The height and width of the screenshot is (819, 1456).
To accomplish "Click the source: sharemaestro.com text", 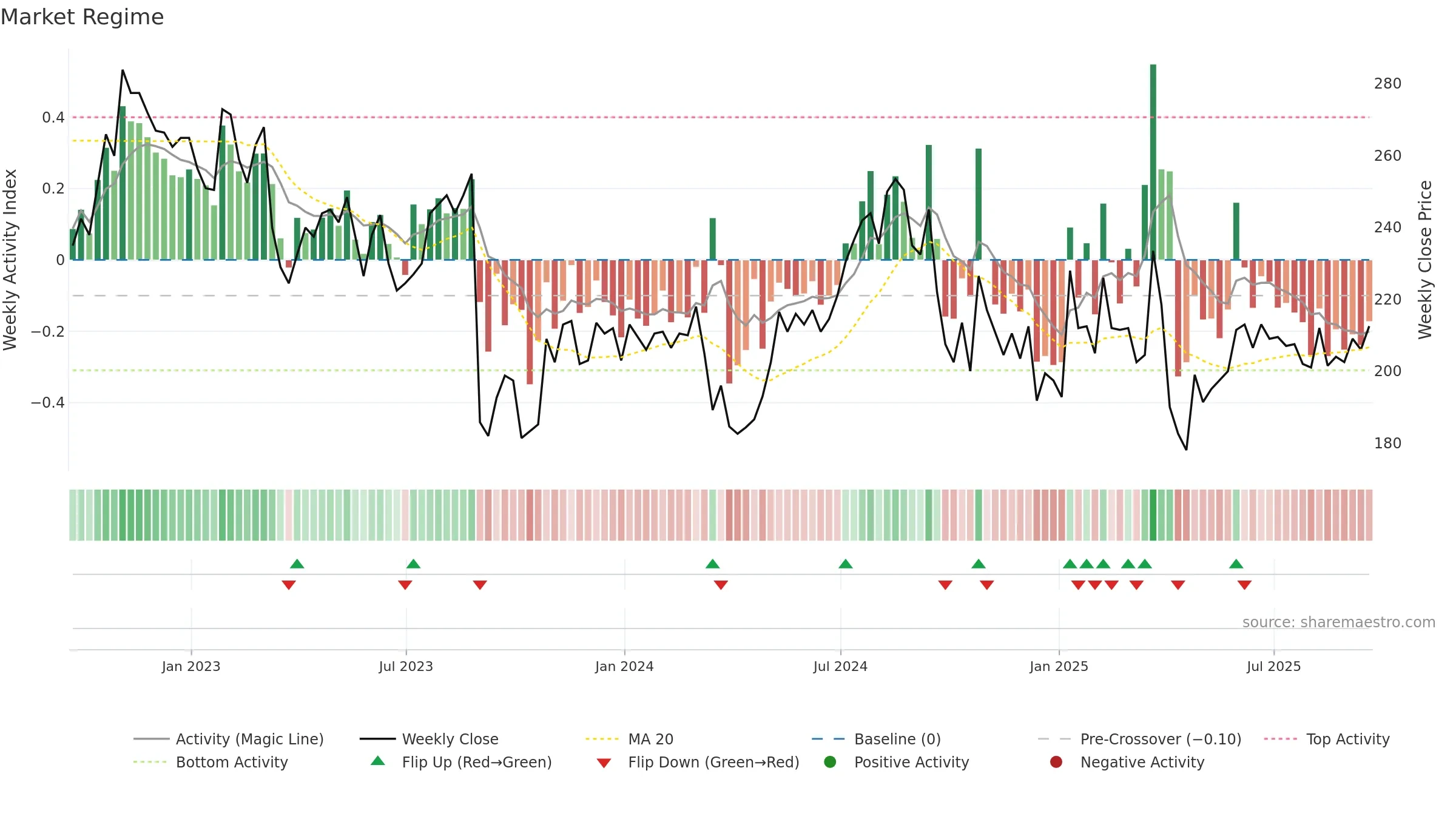I will click(1339, 622).
